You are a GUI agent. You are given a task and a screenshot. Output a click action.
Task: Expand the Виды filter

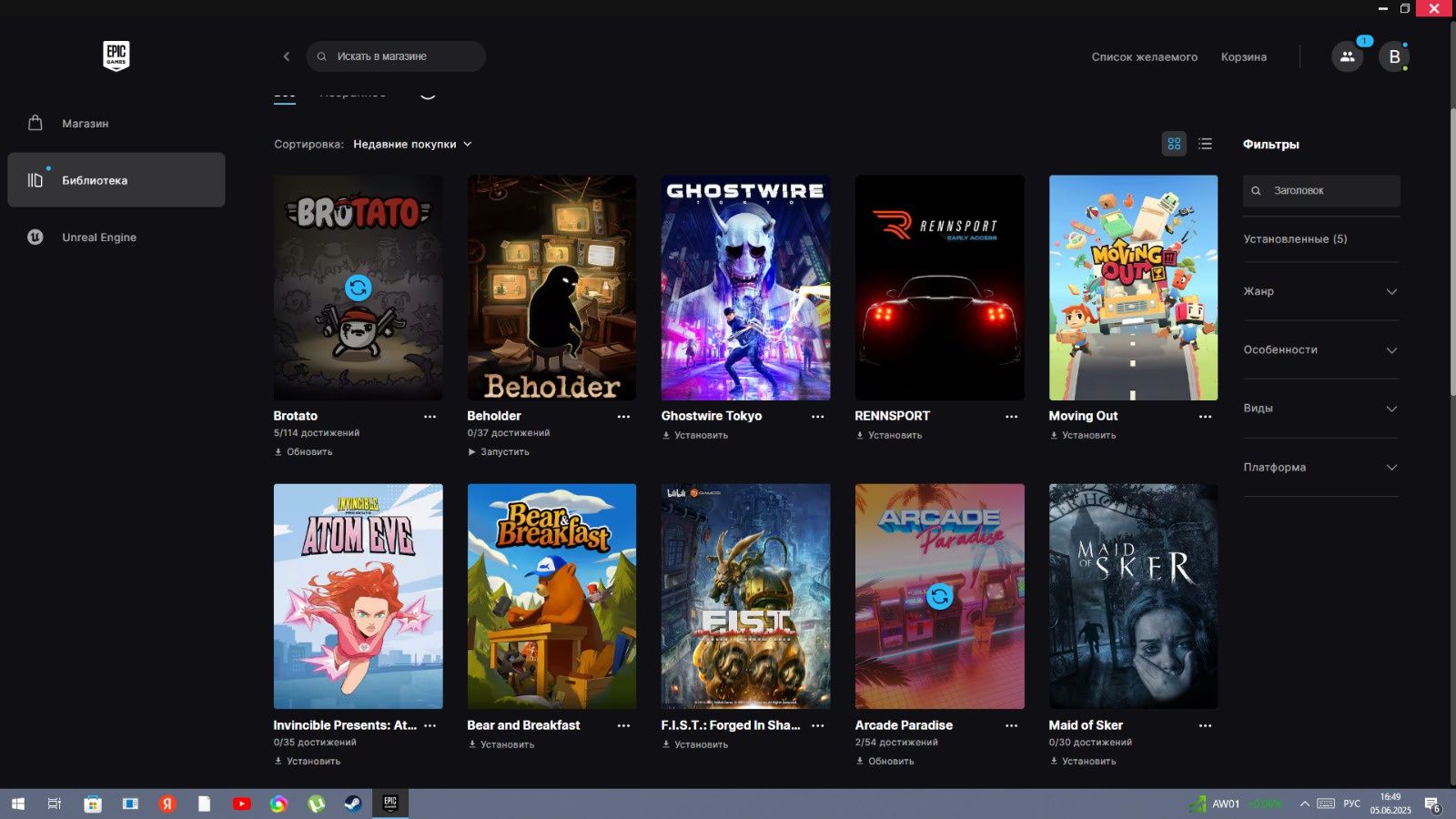pos(1320,409)
